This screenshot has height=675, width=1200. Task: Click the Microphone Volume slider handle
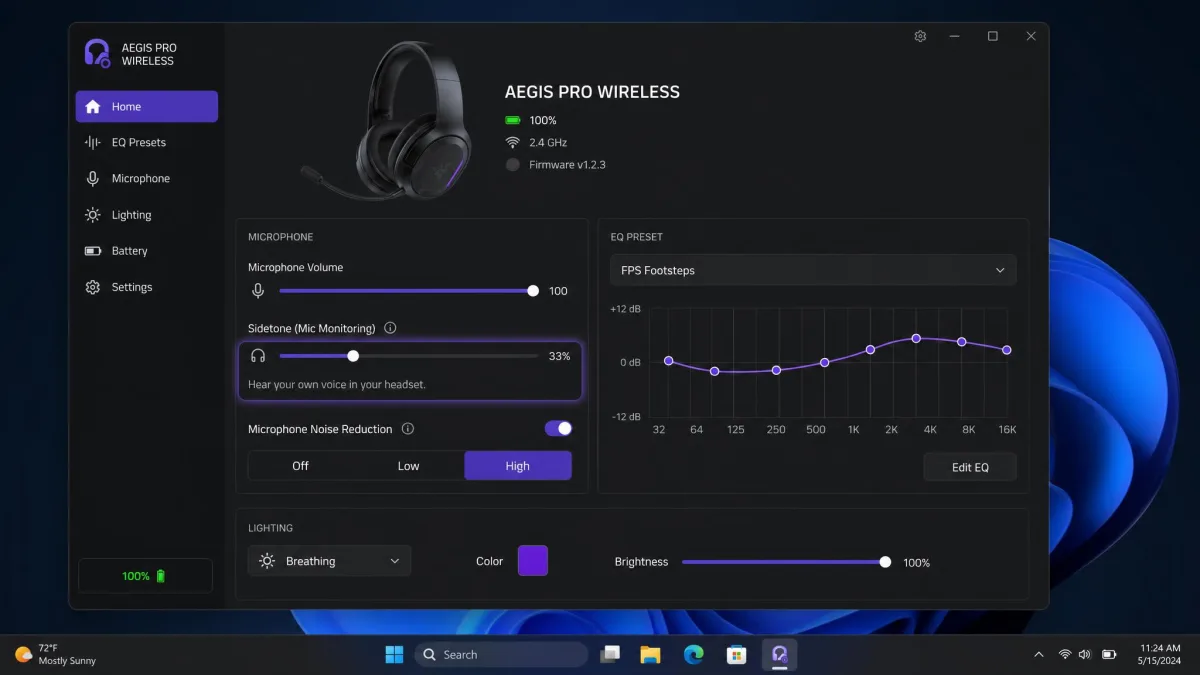(533, 291)
